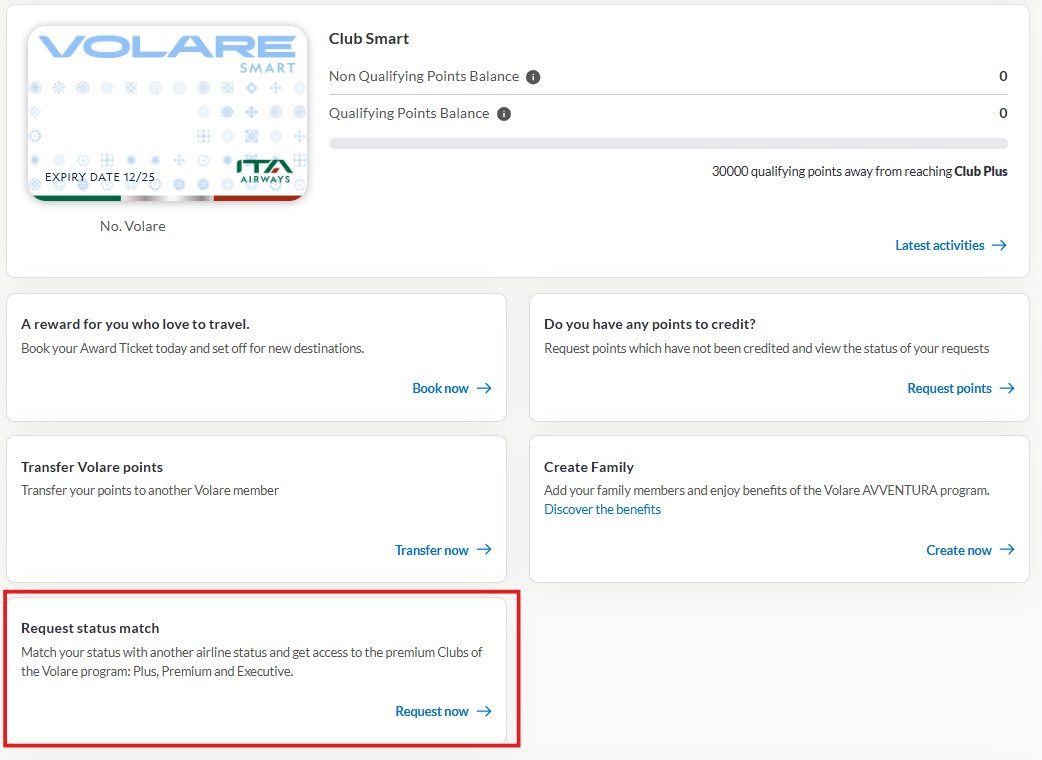This screenshot has height=760, width=1042.
Task: Click the Qualifying Points Balance label
Action: coord(409,114)
